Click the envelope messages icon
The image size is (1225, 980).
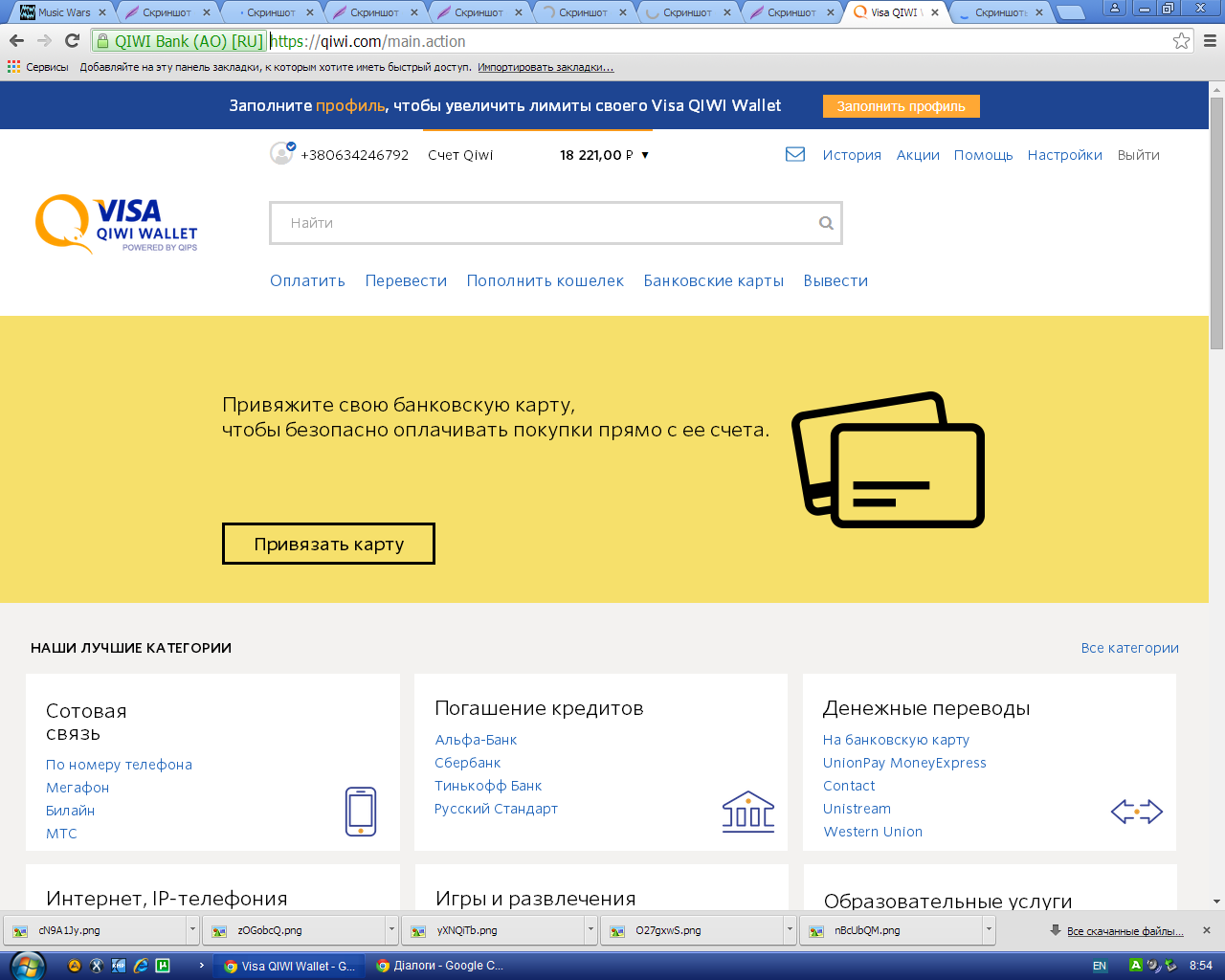click(x=795, y=154)
